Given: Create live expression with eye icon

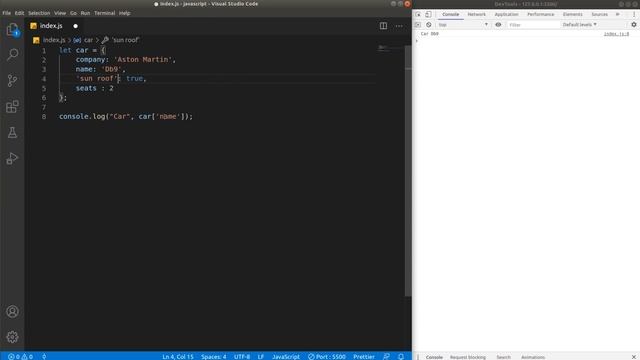Looking at the screenshot, I should [x=498, y=24].
